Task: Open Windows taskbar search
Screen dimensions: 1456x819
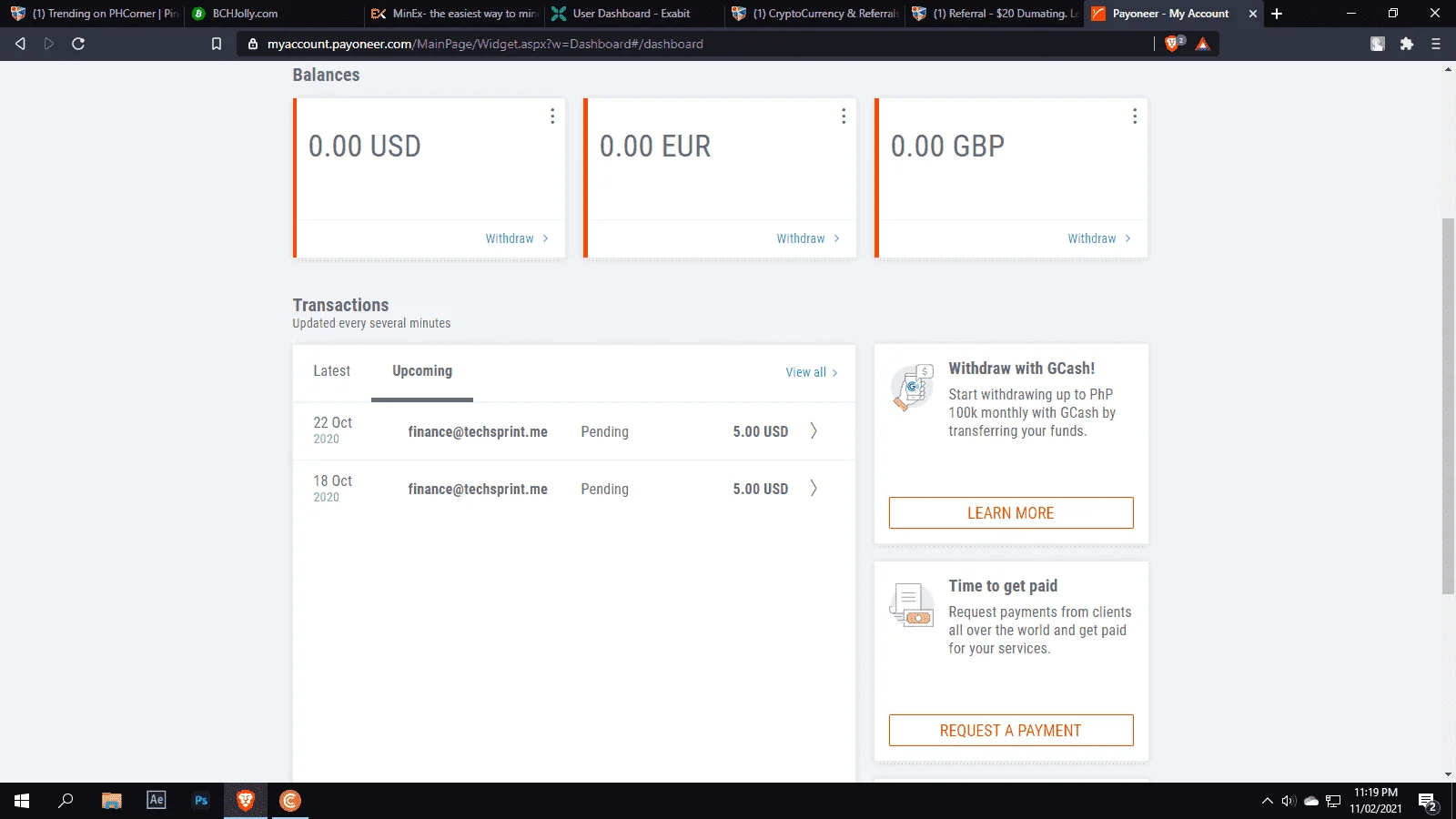Action: point(66,801)
